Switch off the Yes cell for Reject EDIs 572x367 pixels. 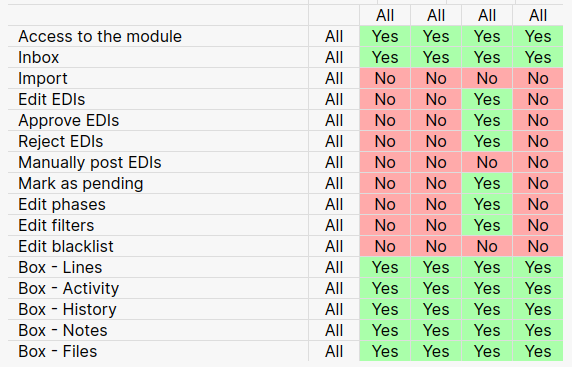point(487,141)
